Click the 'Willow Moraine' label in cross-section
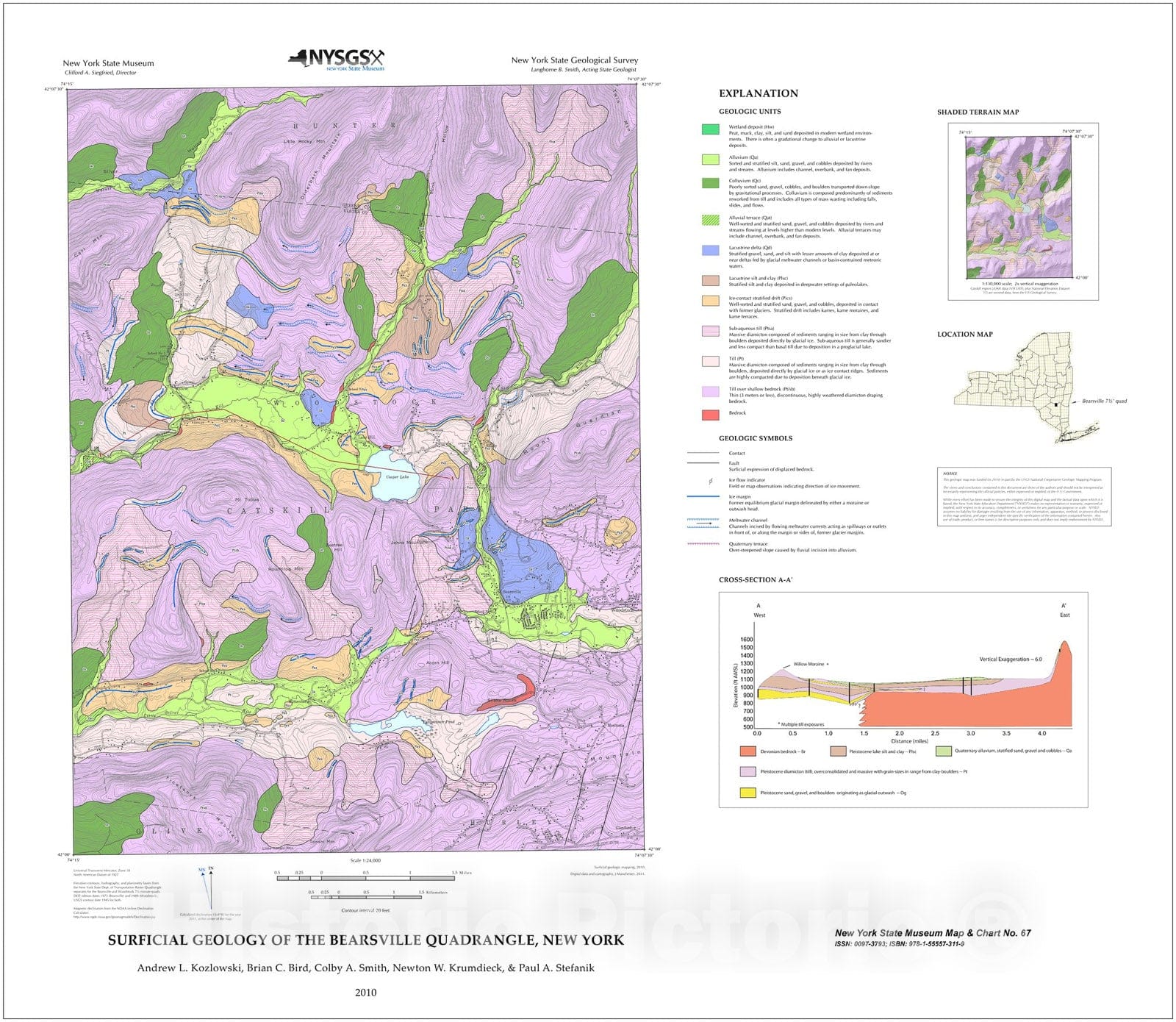Image resolution: width=1176 pixels, height=1022 pixels. coord(808,665)
